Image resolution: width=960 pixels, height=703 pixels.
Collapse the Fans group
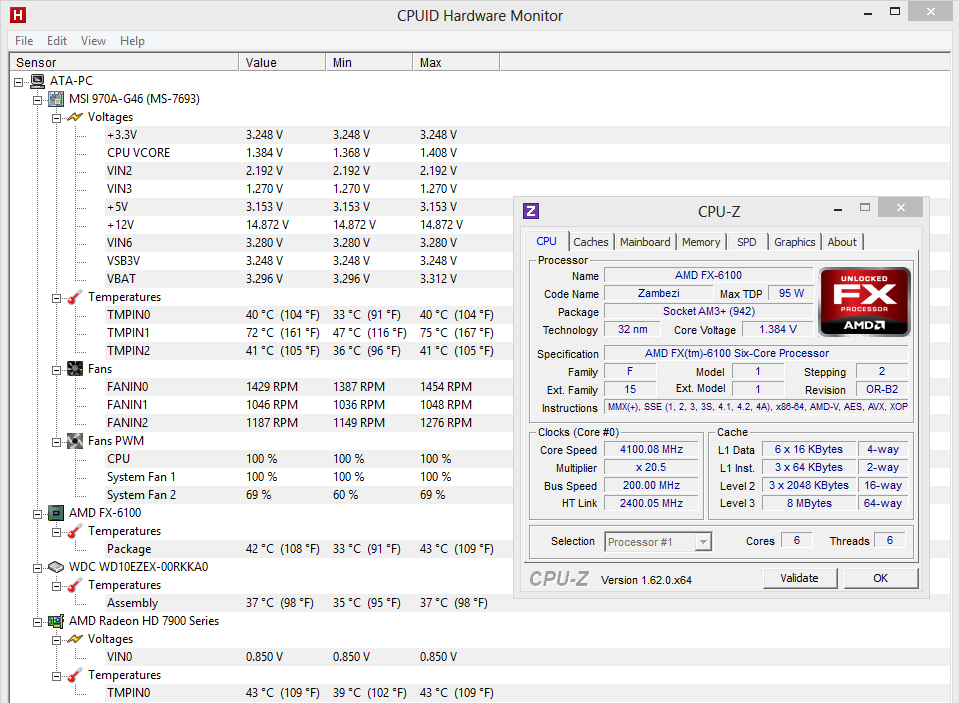pyautogui.click(x=56, y=370)
